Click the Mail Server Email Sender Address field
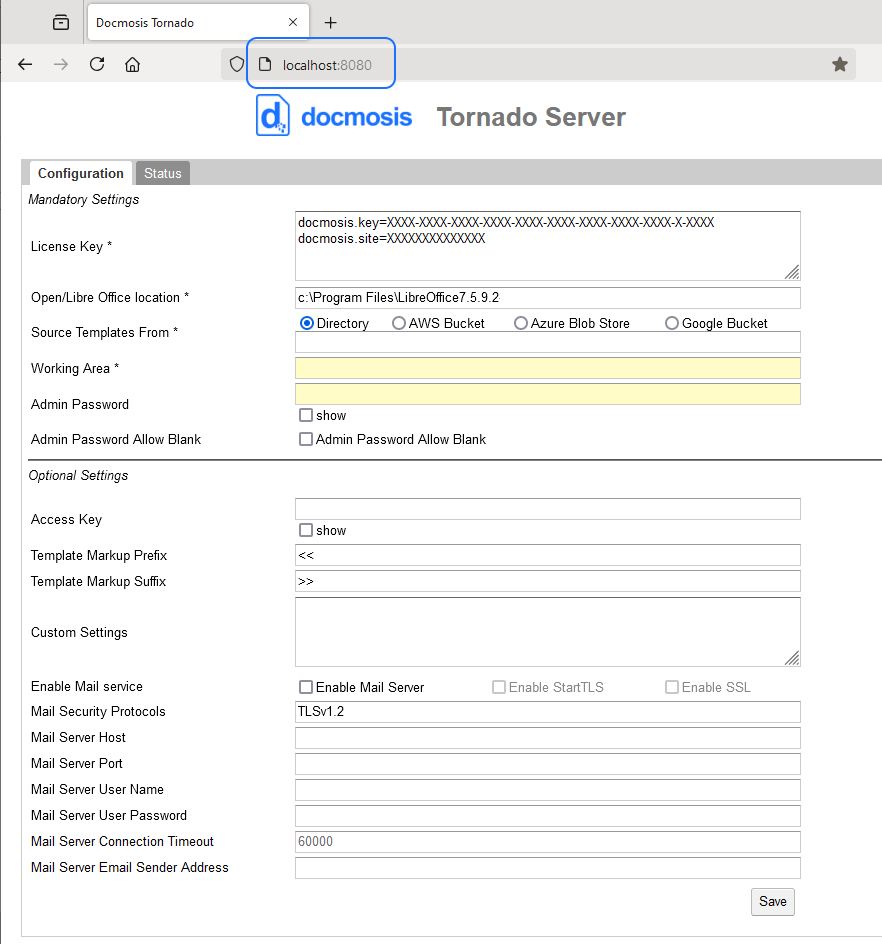Viewport: 882px width, 944px height. [x=547, y=868]
